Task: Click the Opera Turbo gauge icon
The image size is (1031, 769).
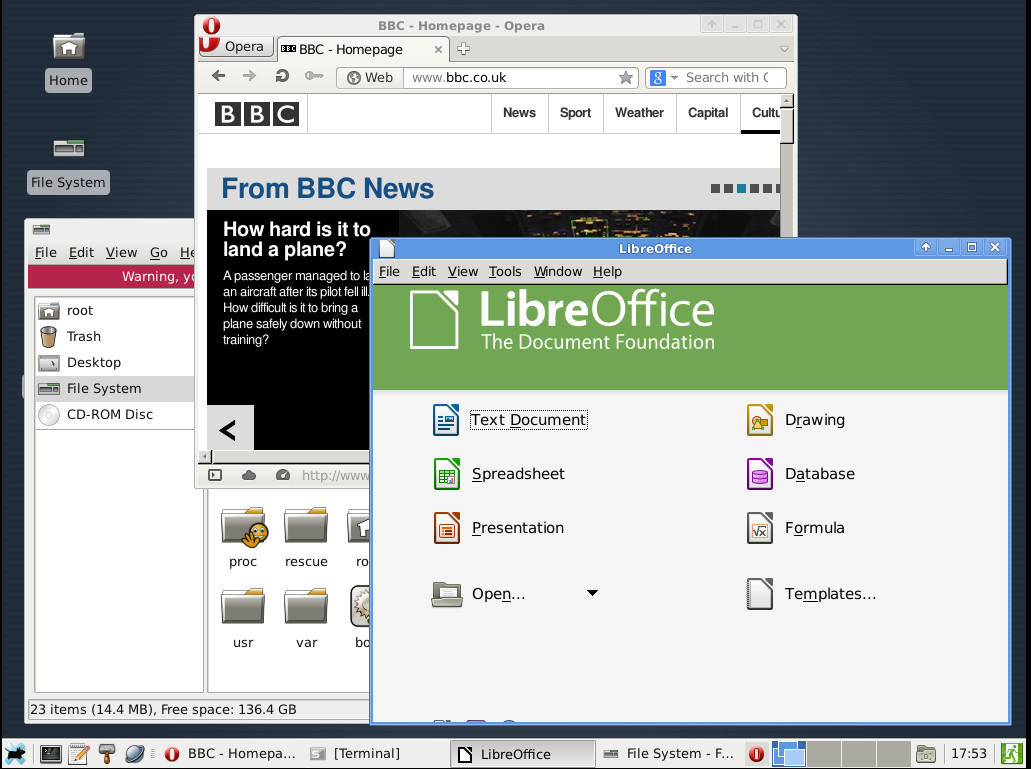Action: click(x=283, y=475)
